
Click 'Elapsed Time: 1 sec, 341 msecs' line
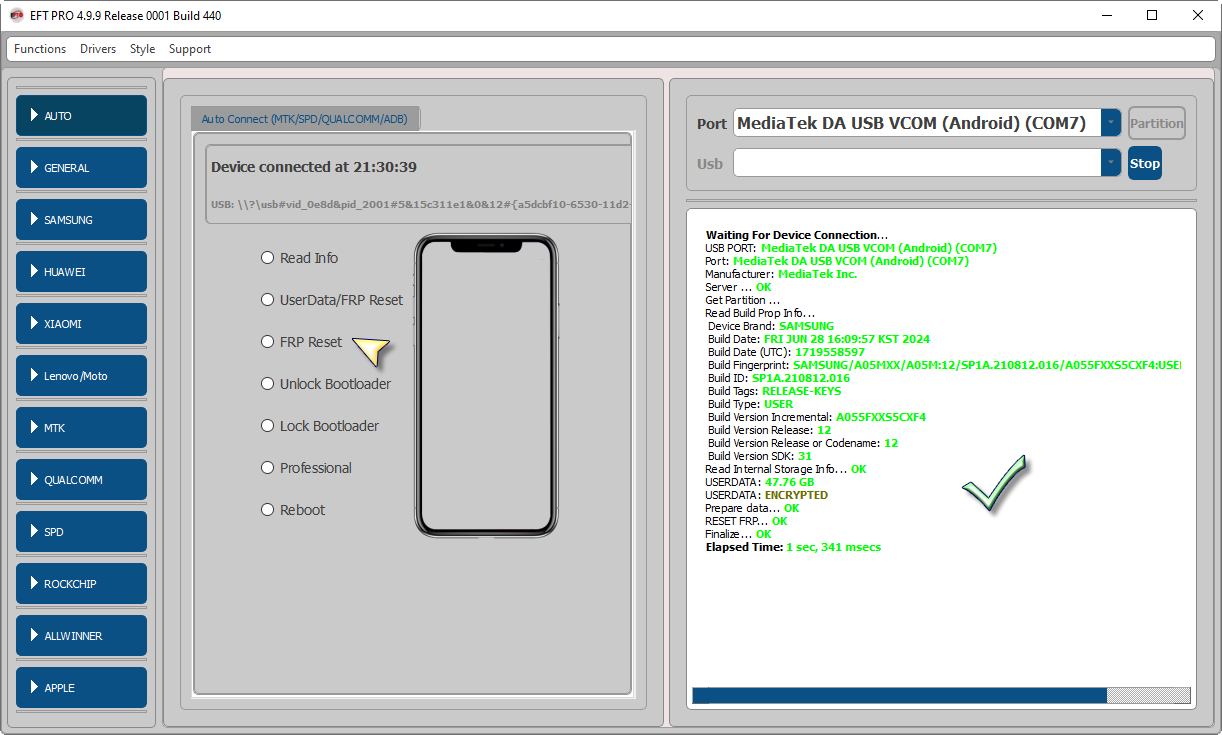(793, 547)
